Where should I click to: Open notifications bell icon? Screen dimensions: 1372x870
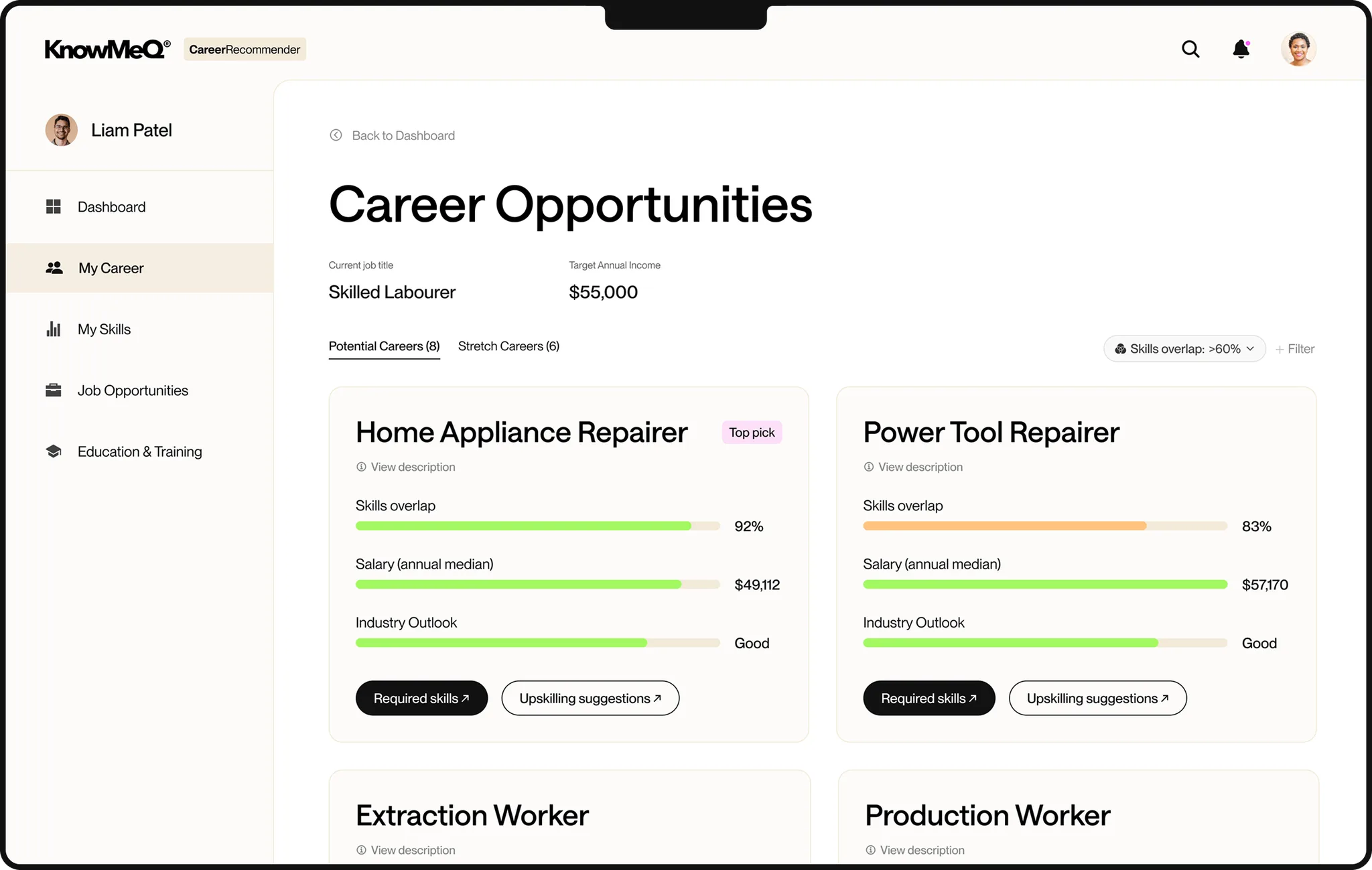coord(1241,49)
